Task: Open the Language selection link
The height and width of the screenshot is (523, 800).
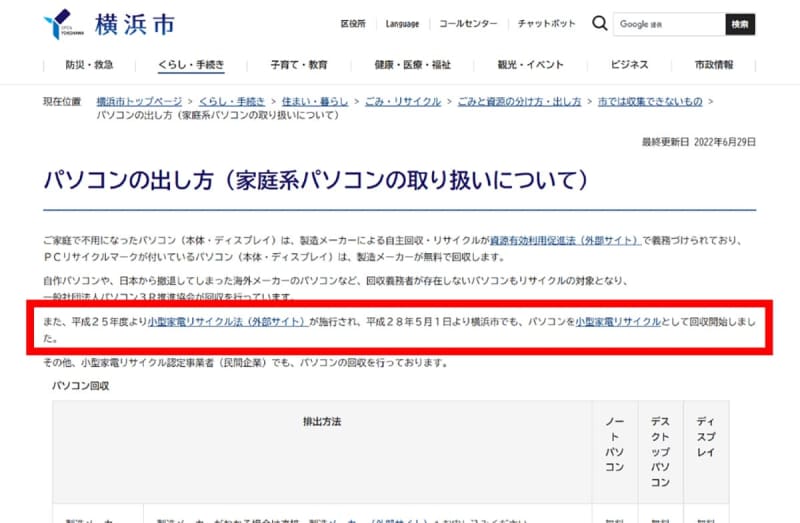Action: [402, 23]
